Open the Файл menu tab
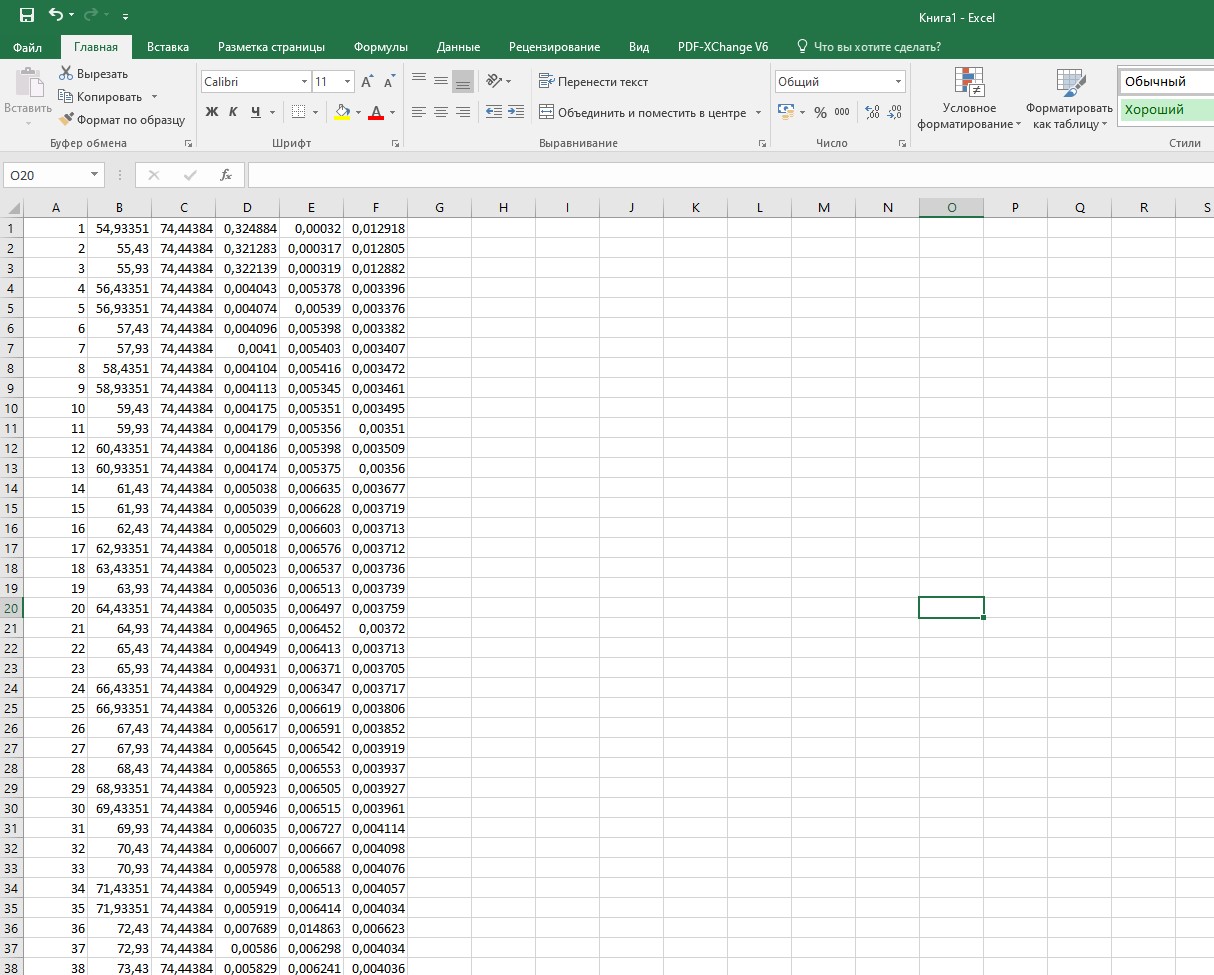The image size is (1214, 975). 27,47
